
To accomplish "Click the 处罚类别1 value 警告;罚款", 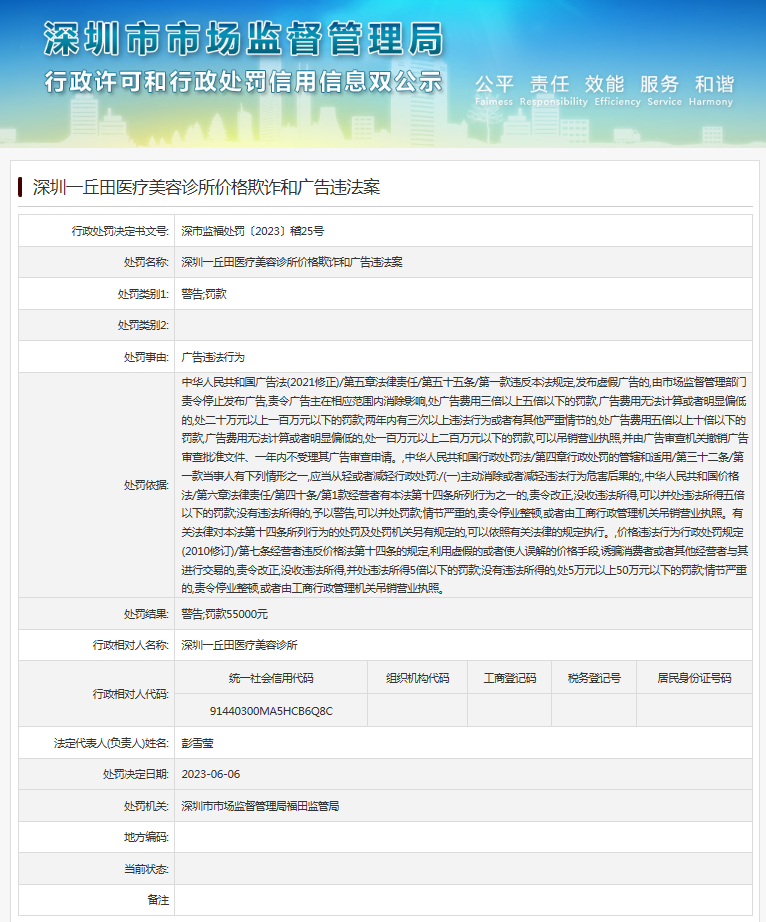I will [x=204, y=294].
